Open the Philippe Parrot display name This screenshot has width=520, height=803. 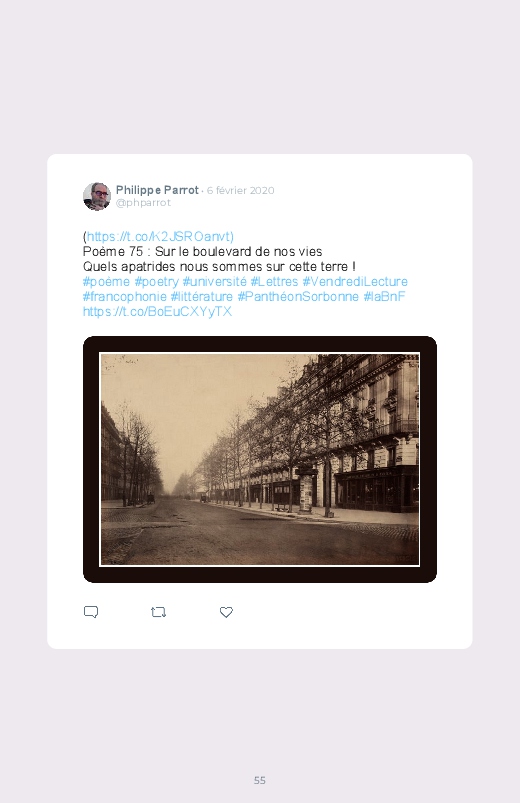[x=157, y=190]
